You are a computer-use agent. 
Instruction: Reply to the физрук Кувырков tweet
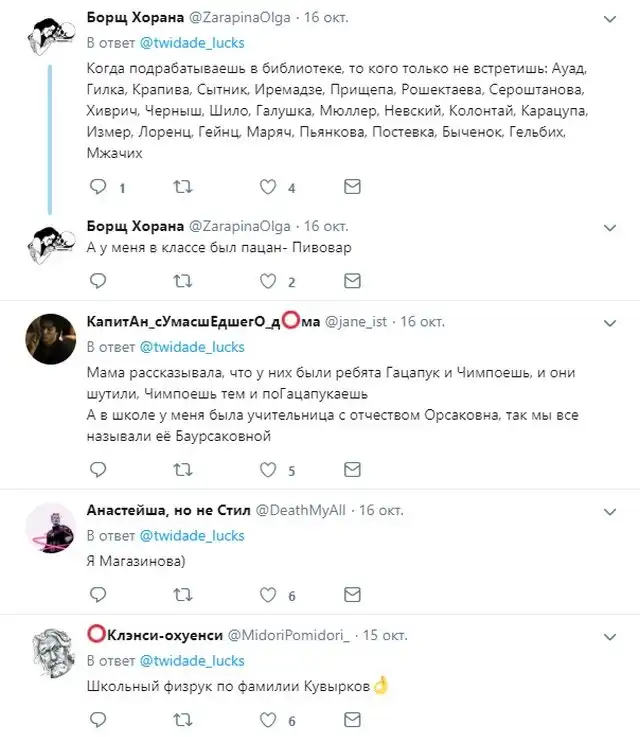tap(97, 720)
